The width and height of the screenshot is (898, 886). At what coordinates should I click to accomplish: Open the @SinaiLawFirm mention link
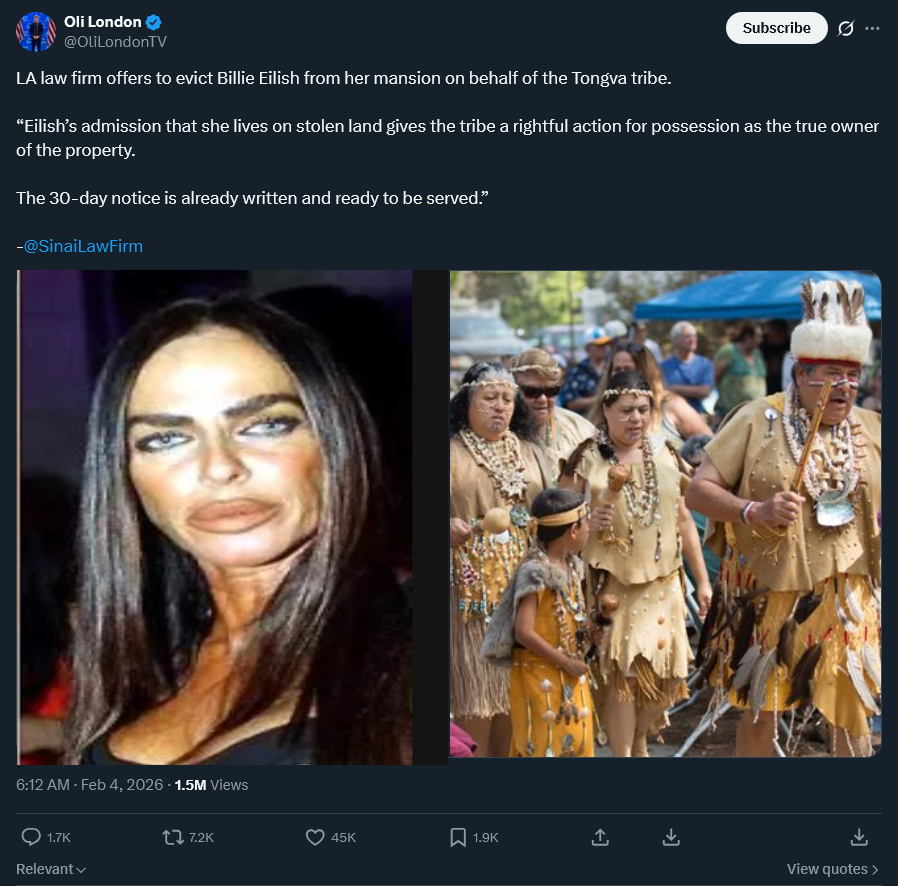click(x=83, y=246)
